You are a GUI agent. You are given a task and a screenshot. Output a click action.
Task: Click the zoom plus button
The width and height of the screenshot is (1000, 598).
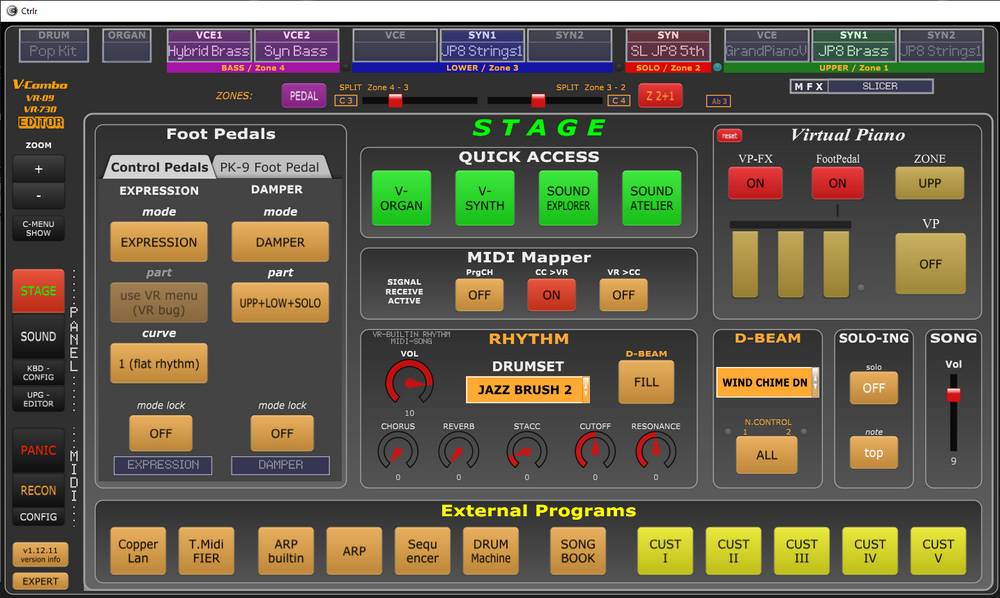point(38,169)
